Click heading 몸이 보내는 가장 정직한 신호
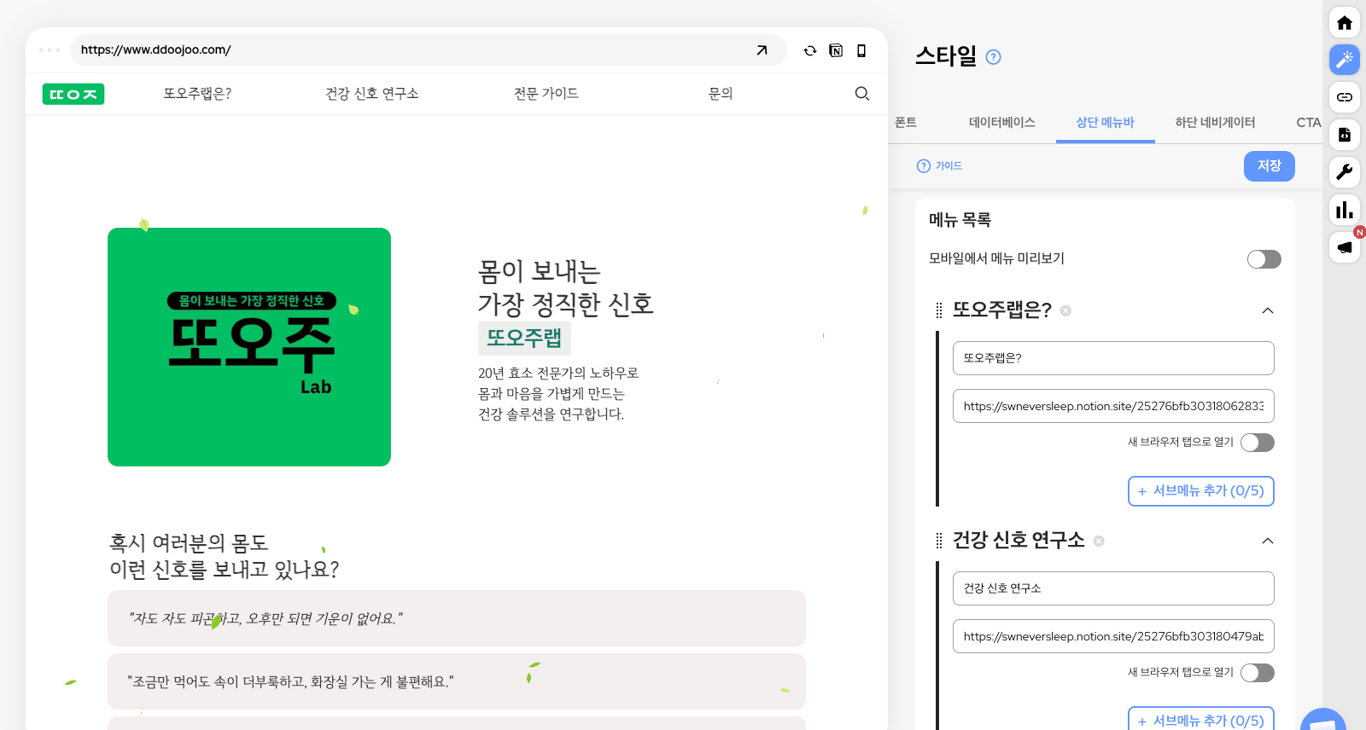The image size is (1366, 730). (x=566, y=287)
